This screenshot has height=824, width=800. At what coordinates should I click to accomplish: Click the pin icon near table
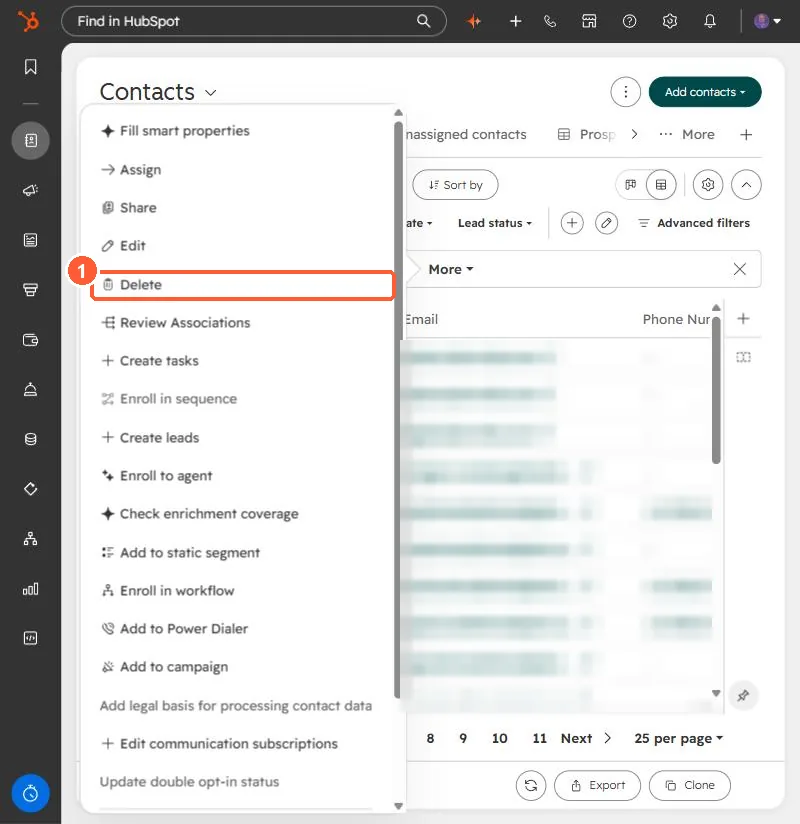(743, 696)
